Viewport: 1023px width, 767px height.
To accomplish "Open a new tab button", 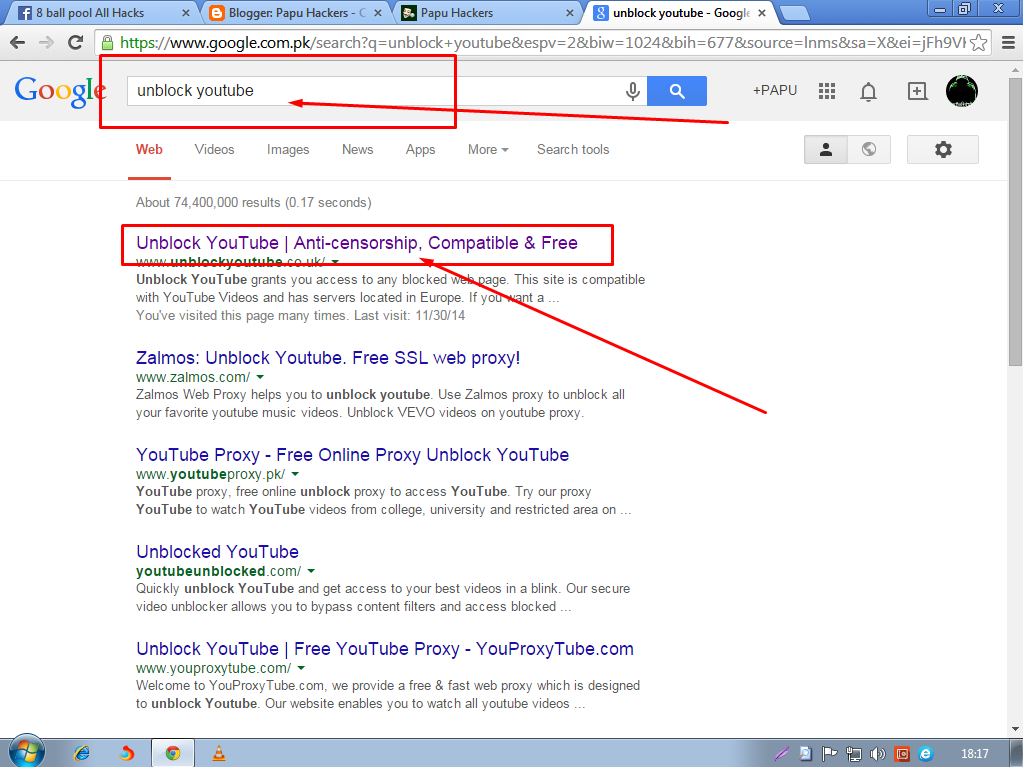I will tap(794, 12).
